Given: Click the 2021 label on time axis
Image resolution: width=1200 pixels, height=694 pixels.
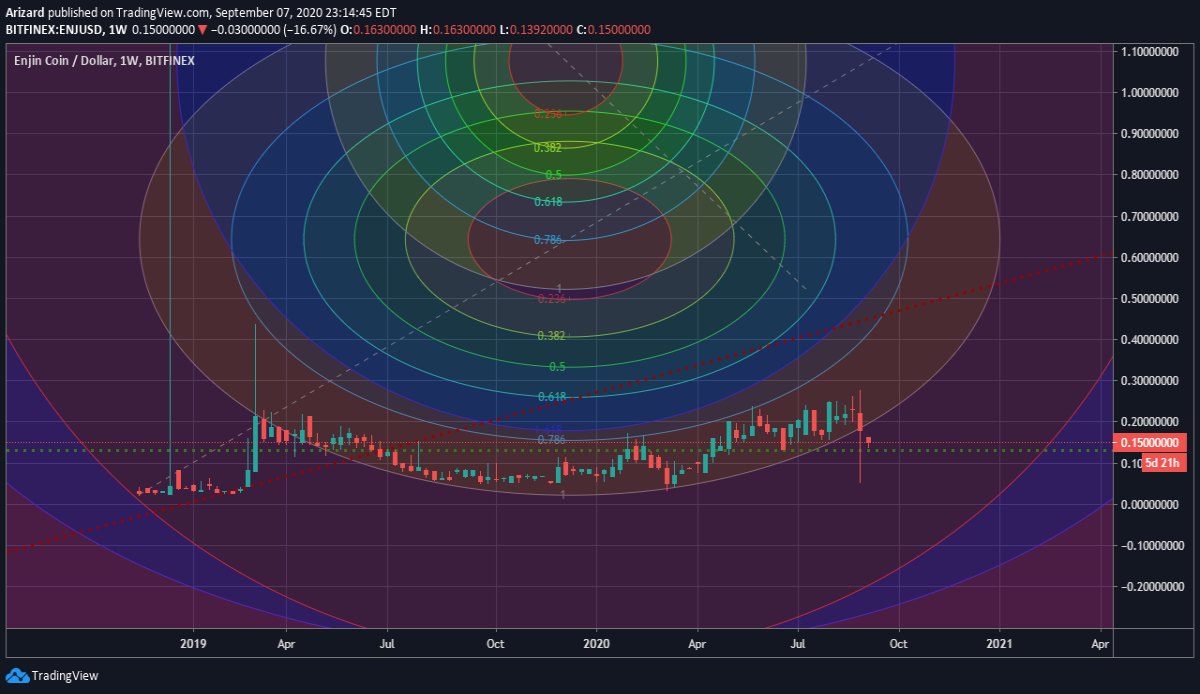Looking at the screenshot, I should point(1000,644).
